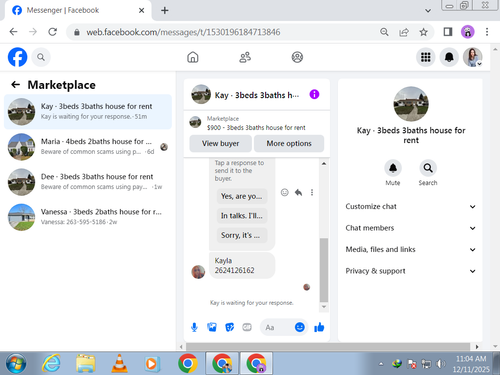The width and height of the screenshot is (500, 375).
Task: Open the Notifications bell in the header
Action: coord(449,57)
